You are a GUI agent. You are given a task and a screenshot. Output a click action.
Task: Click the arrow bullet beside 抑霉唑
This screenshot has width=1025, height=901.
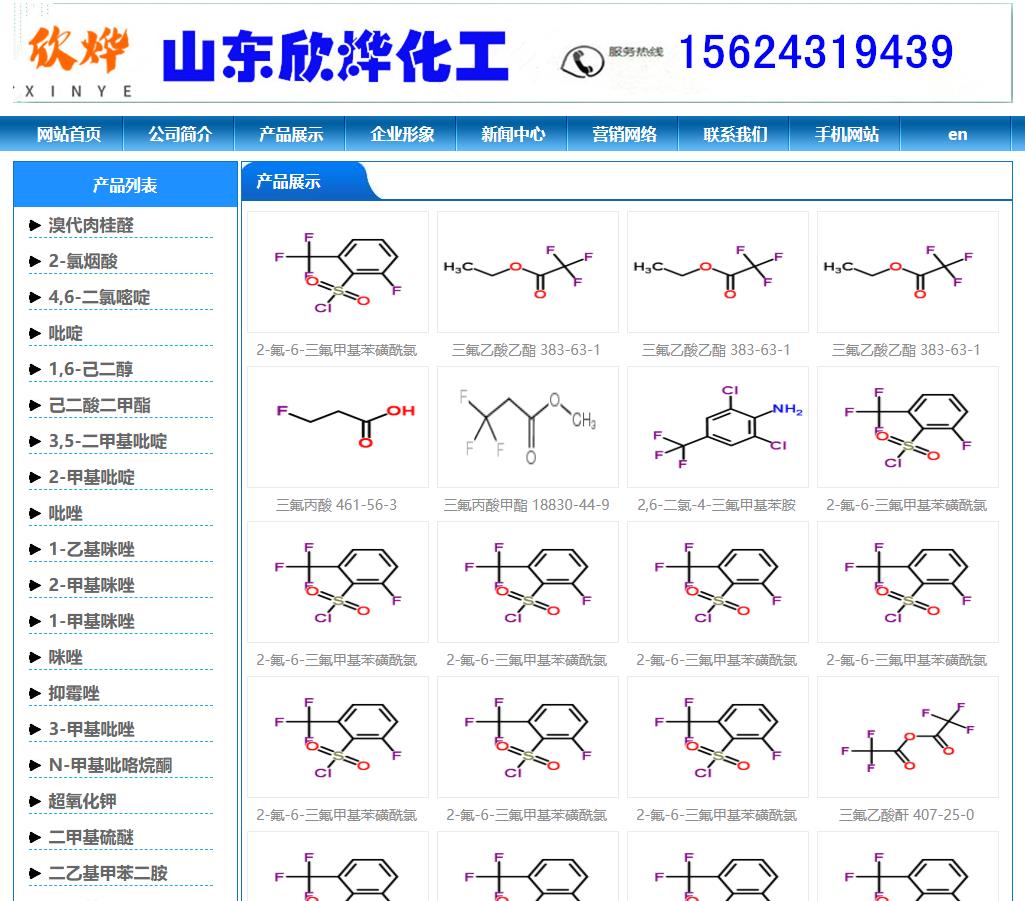(x=36, y=694)
